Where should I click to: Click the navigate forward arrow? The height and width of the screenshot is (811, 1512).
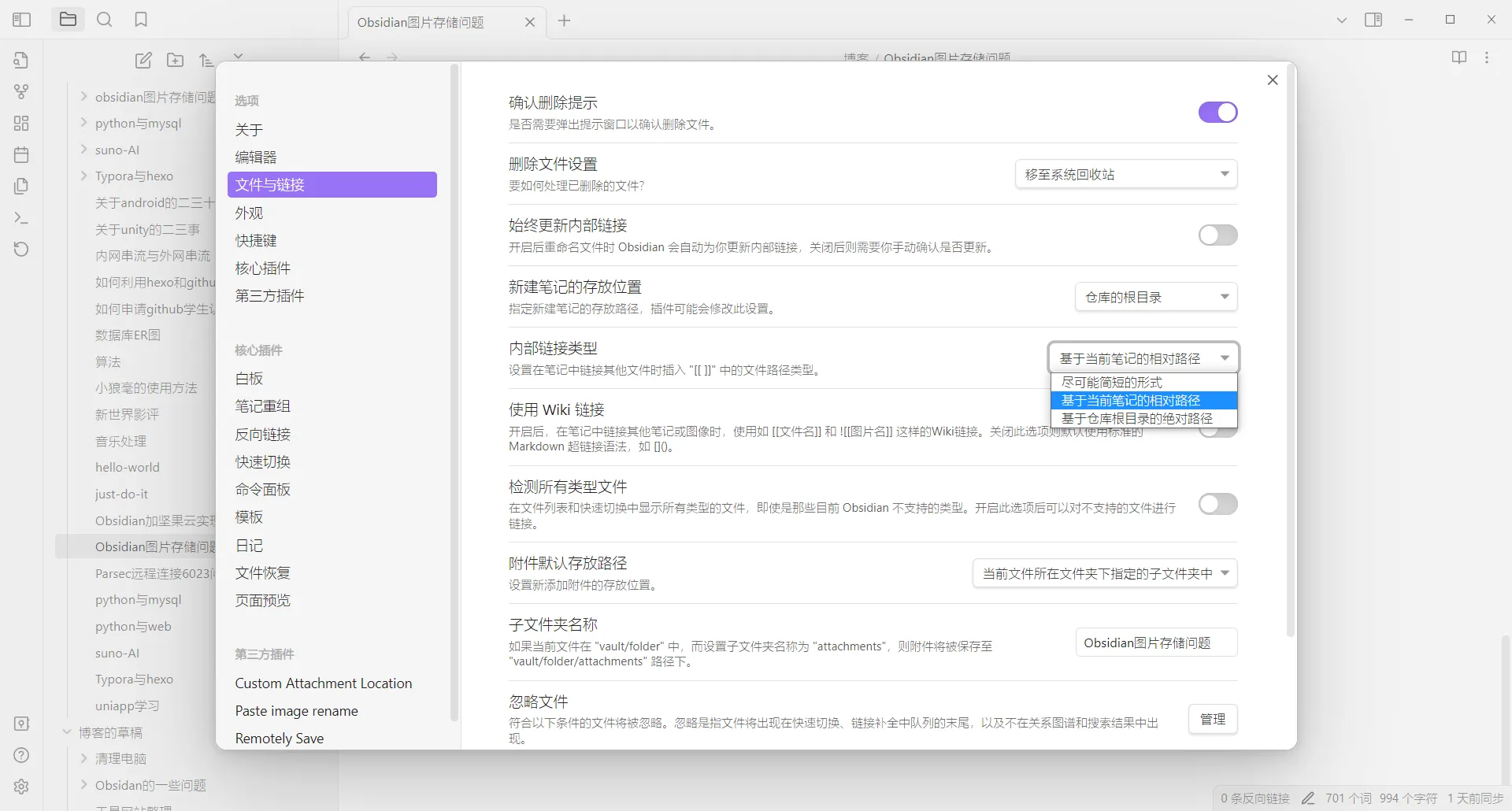392,57
